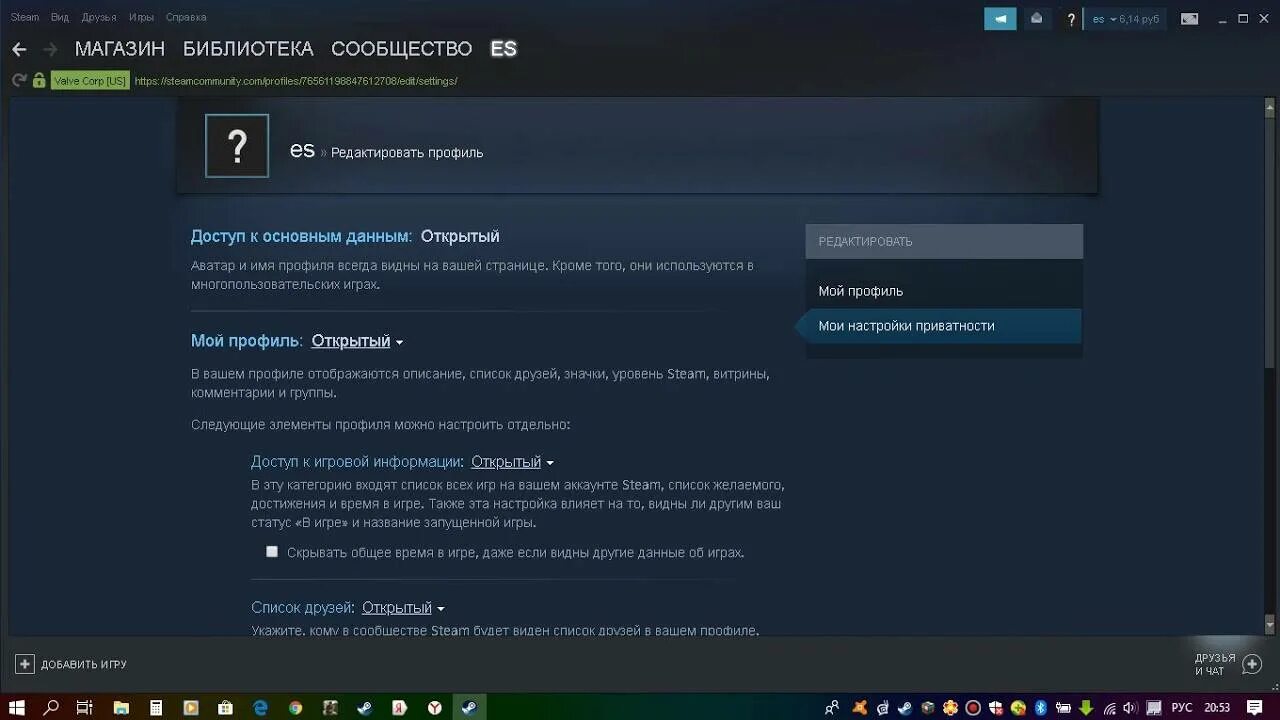1280x720 pixels.
Task: Click the steamcommunity URL address field
Action: [x=296, y=81]
